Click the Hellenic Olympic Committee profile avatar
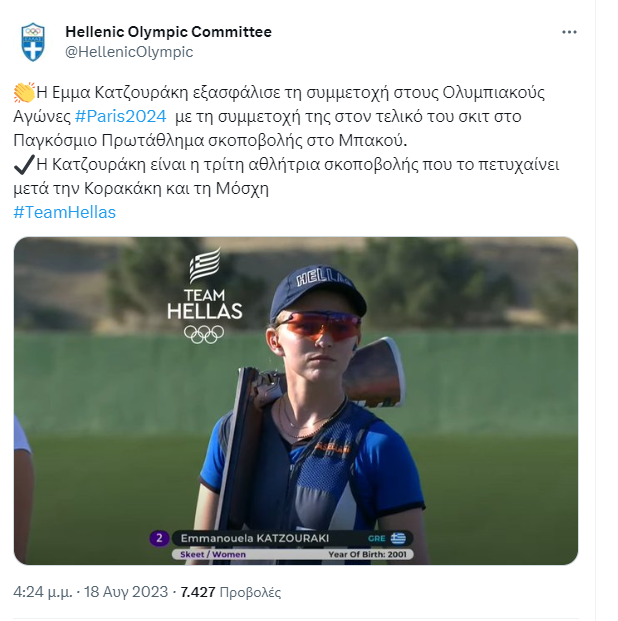618x621 pixels. pyautogui.click(x=33, y=41)
